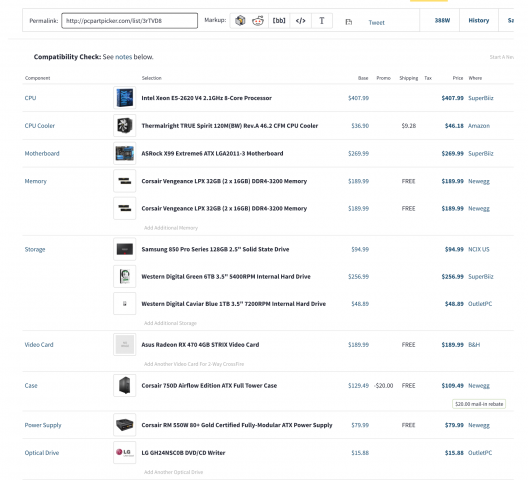Screen dimensions: 528x480
Task: Open the CPU component category link
Action: pyautogui.click(x=30, y=98)
